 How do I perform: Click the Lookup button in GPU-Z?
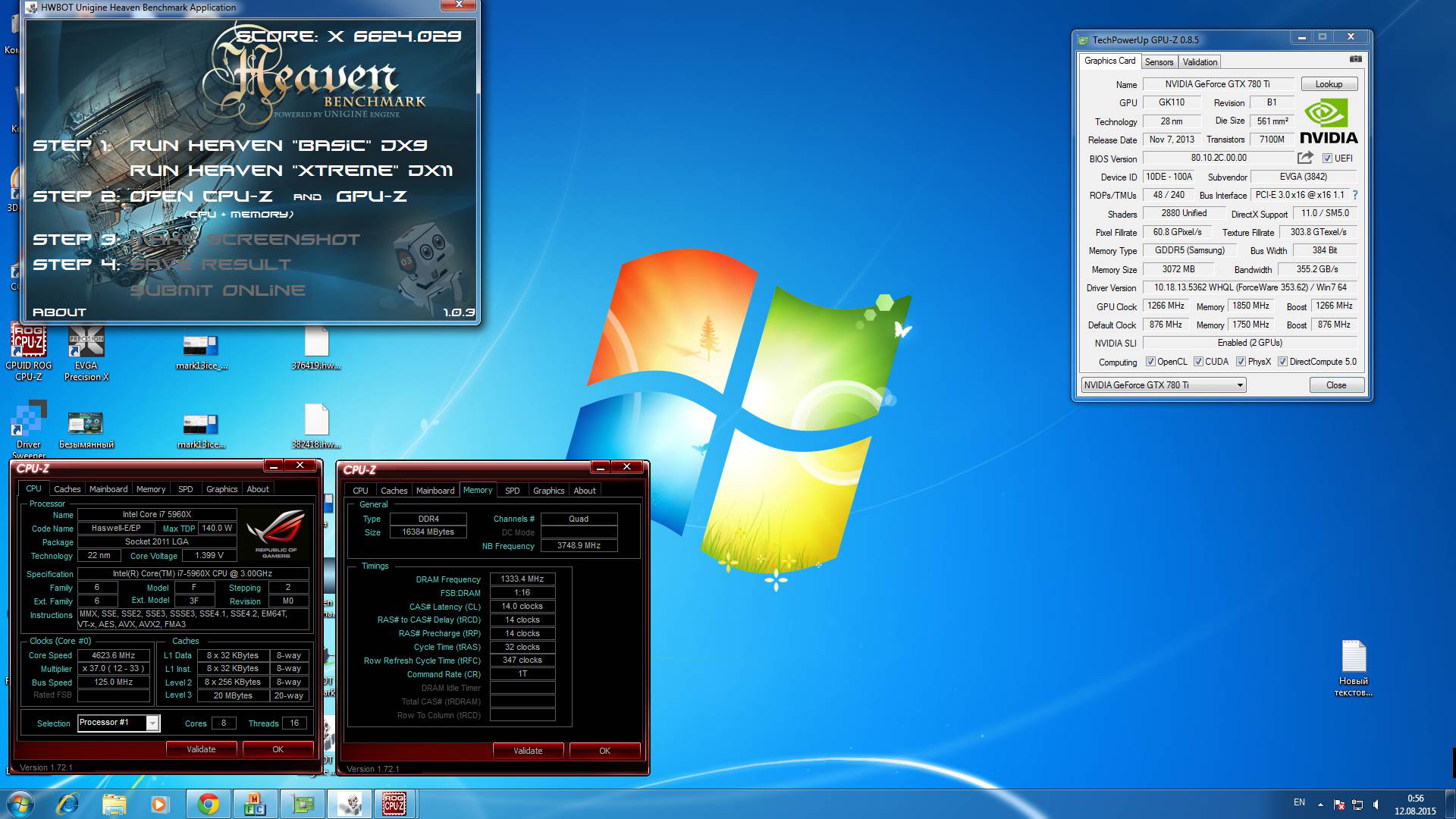click(1329, 84)
